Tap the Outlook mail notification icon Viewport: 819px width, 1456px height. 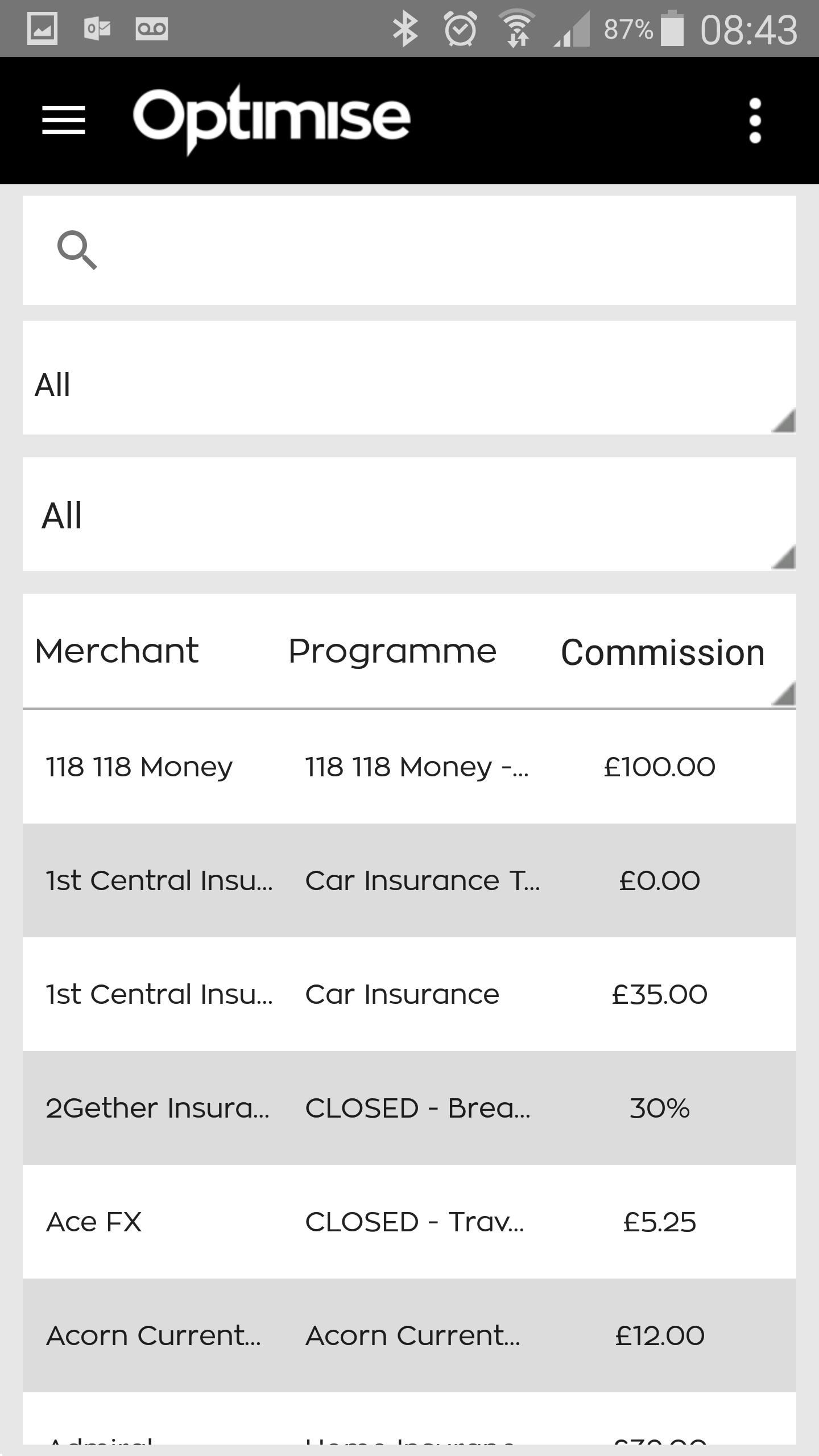pos(97,28)
